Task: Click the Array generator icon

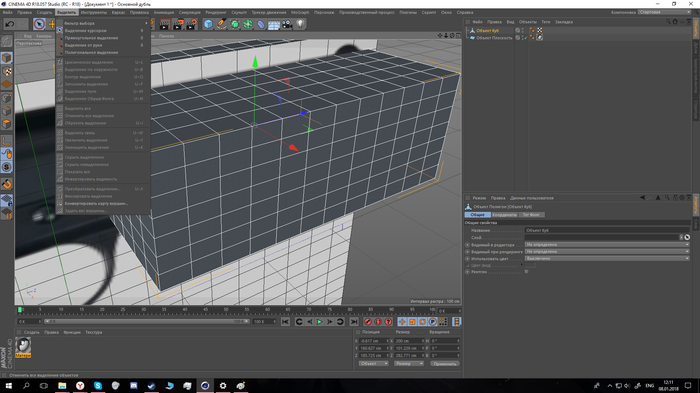Action: click(x=248, y=24)
